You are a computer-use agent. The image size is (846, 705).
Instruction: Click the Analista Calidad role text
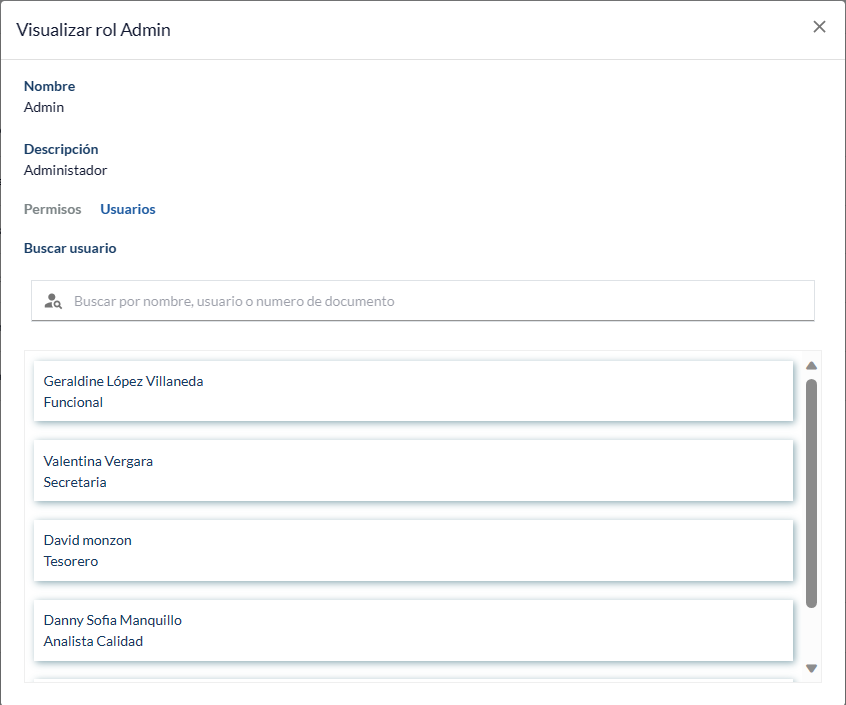click(x=93, y=641)
